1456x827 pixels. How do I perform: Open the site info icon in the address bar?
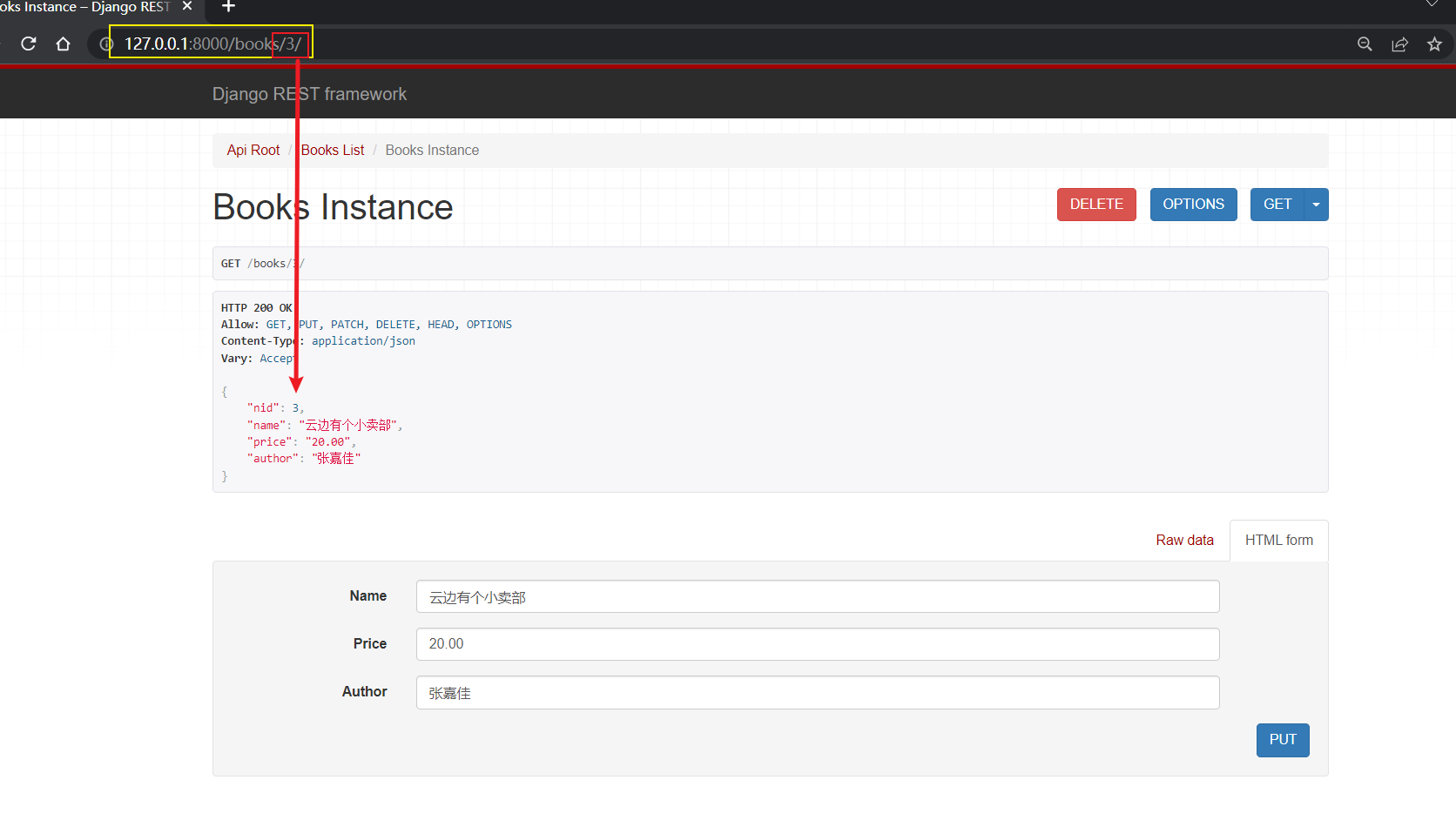(105, 44)
